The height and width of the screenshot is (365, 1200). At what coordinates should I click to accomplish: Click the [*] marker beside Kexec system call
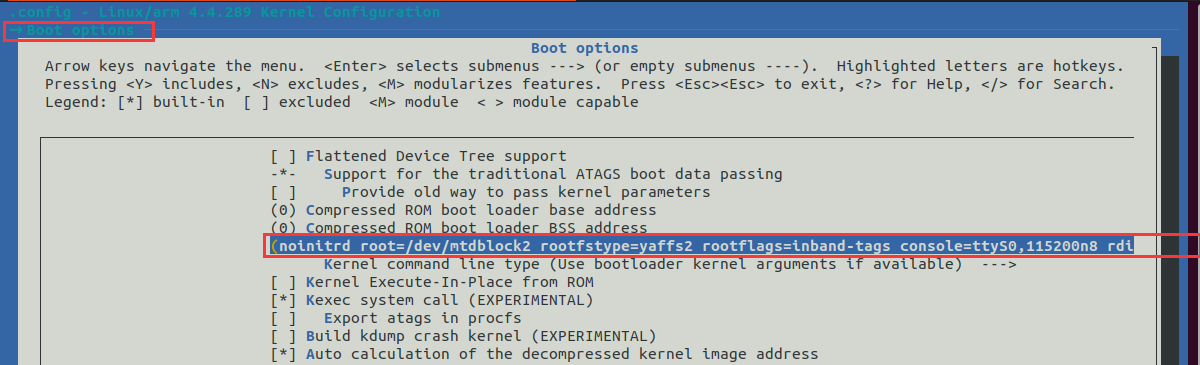pos(283,300)
